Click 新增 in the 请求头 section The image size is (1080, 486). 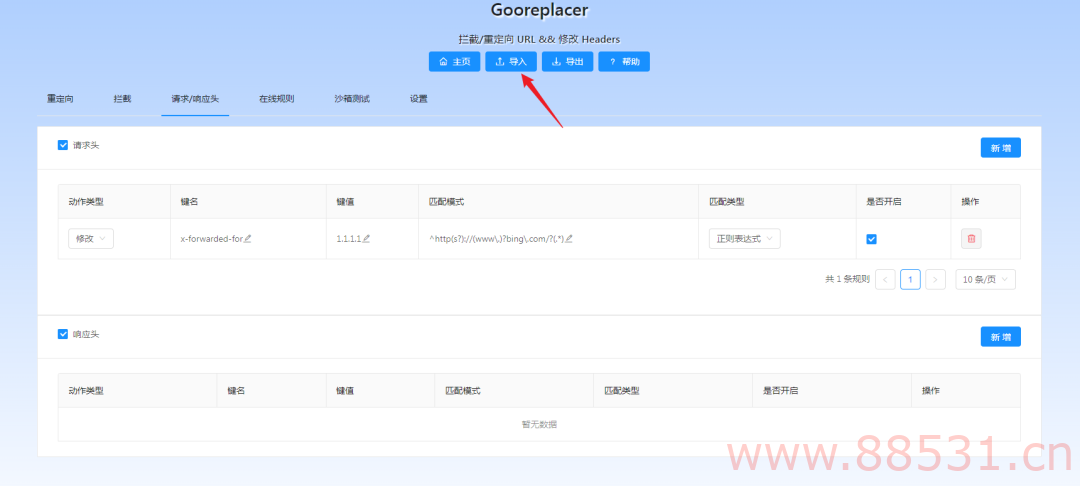[1000, 147]
